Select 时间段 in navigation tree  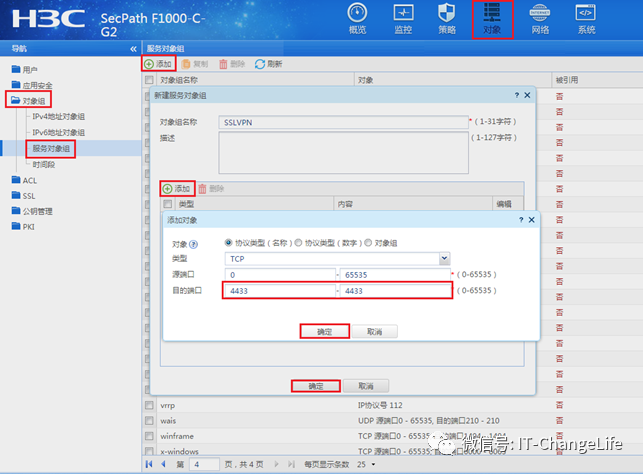pos(43,164)
